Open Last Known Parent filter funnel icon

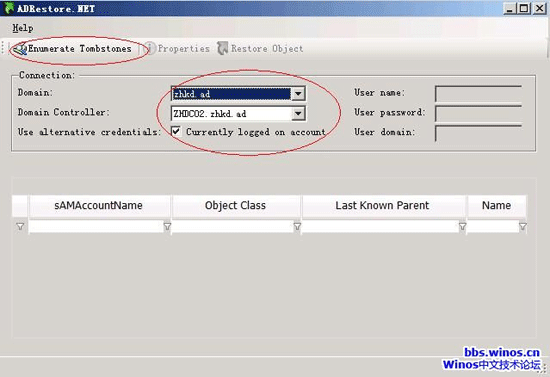click(463, 227)
